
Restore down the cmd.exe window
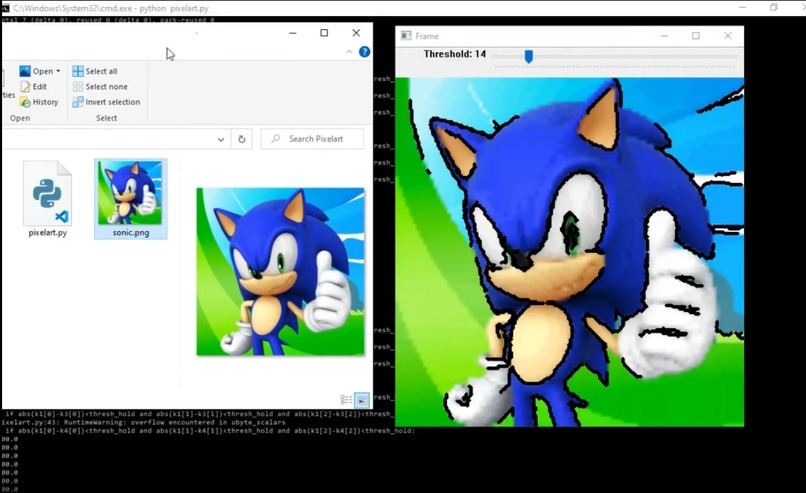(774, 8)
